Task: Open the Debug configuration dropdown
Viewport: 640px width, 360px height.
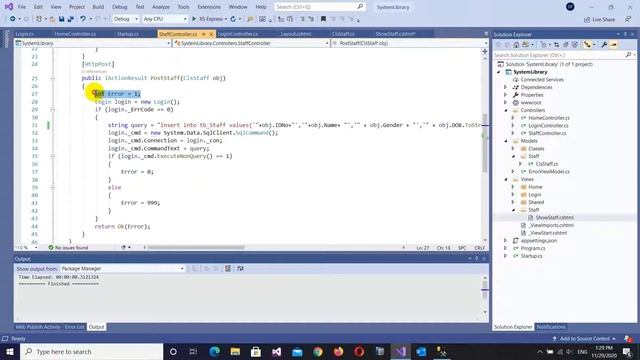Action: (126, 19)
